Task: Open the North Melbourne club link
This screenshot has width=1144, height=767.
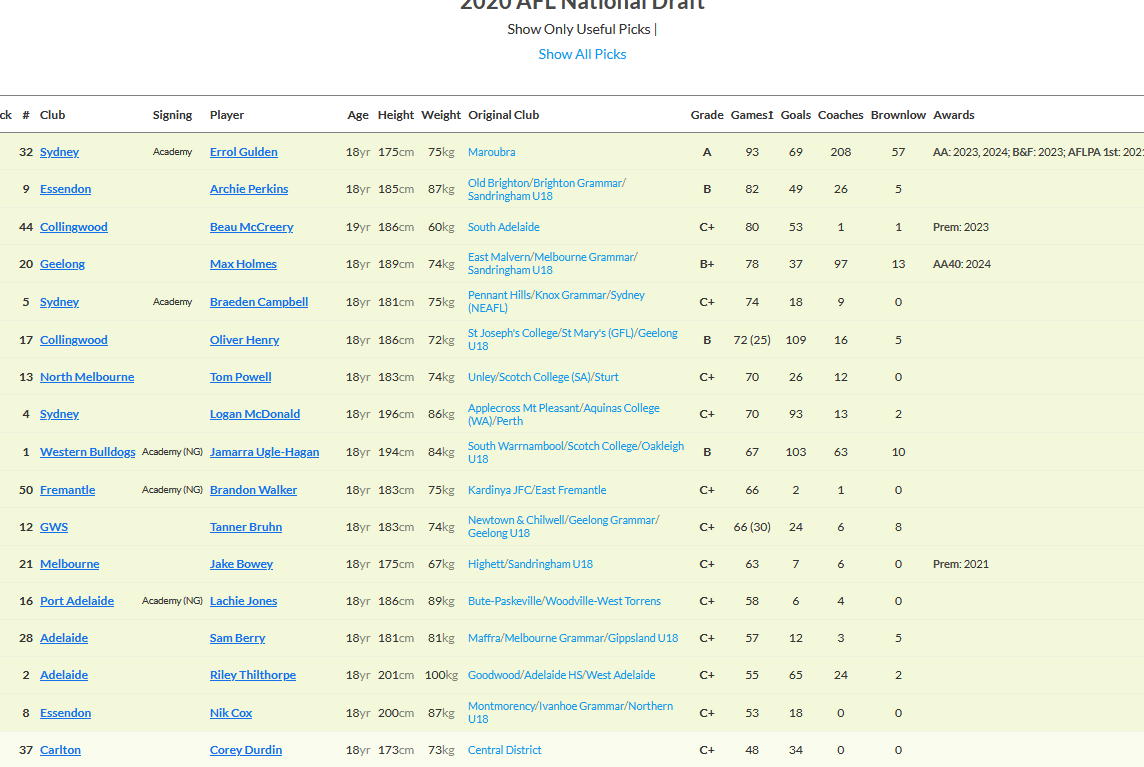Action: point(87,377)
